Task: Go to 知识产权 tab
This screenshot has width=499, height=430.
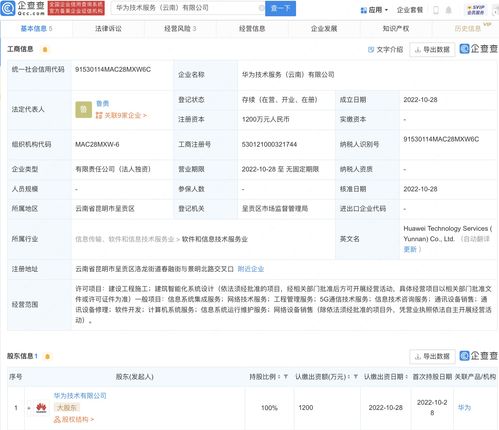Action: pos(396,29)
